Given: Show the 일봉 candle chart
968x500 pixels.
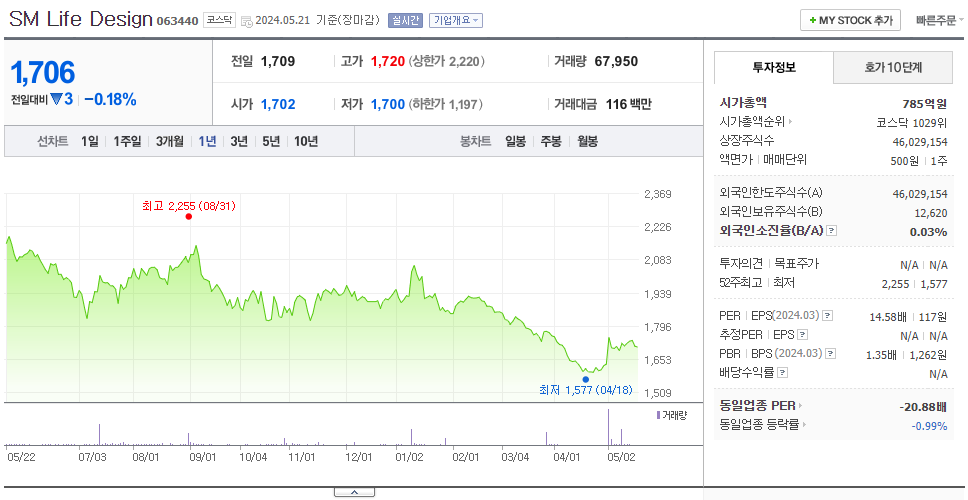Looking at the screenshot, I should click(x=515, y=141).
